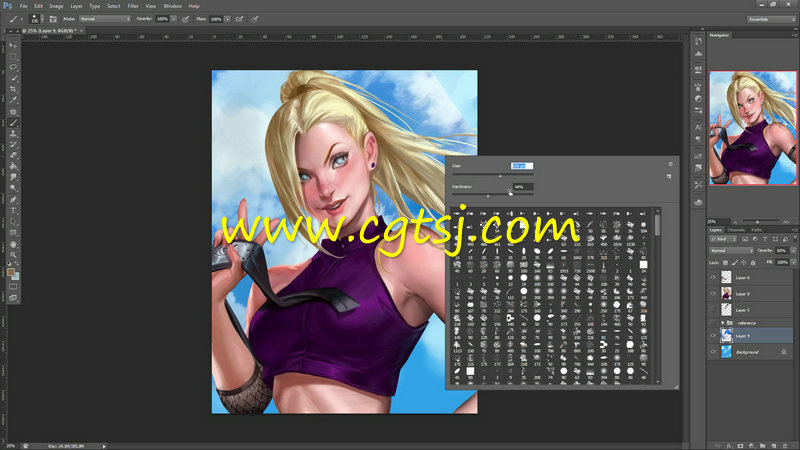
Task: Select the Pen tool
Action: tap(13, 199)
